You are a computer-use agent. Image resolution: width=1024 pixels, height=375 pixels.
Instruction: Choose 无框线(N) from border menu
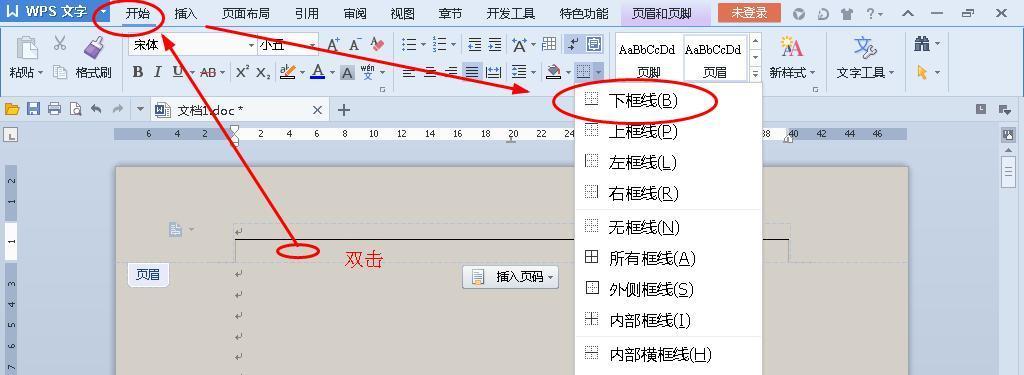(667, 227)
